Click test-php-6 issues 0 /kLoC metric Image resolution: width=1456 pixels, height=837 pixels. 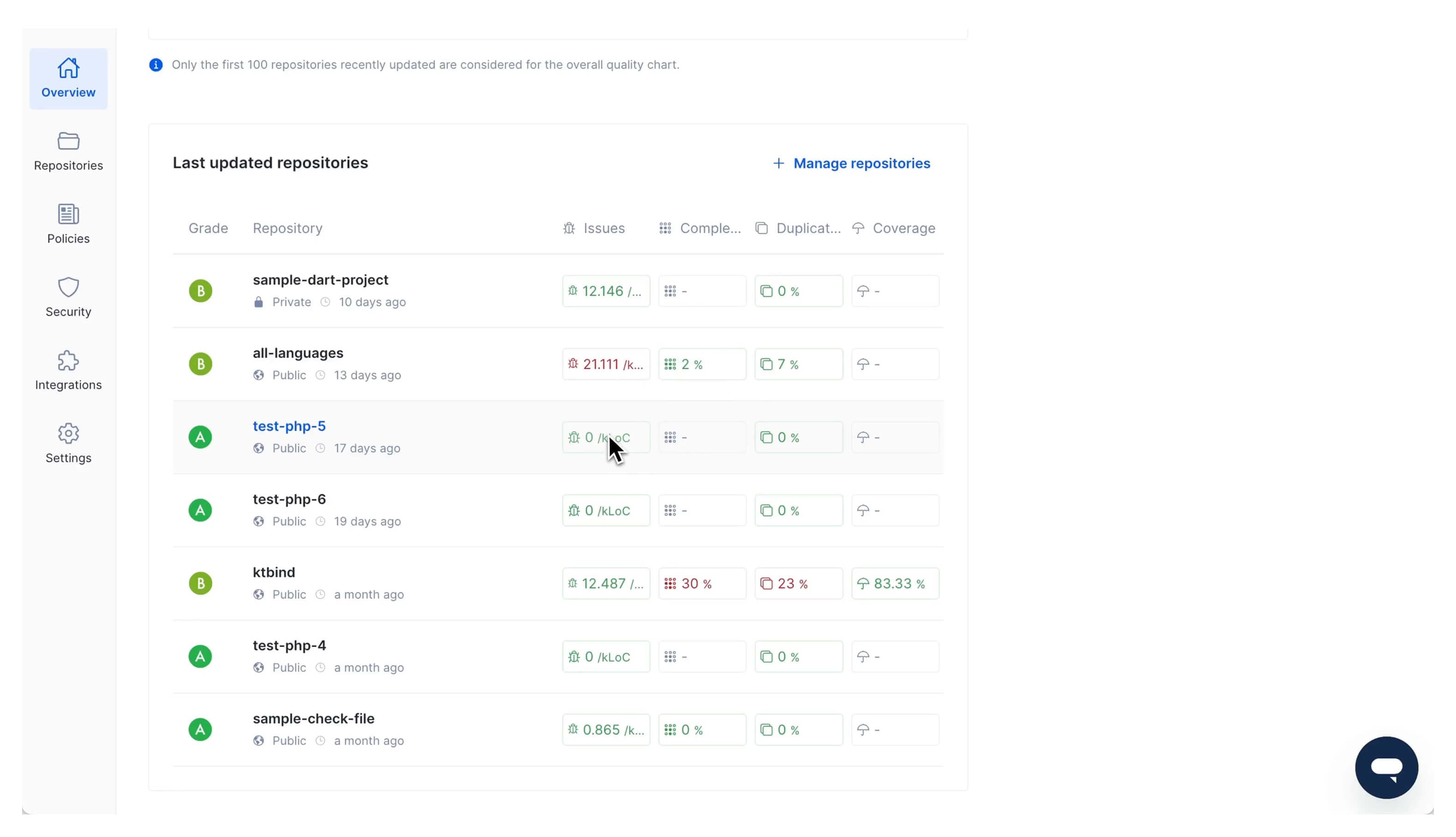click(605, 510)
